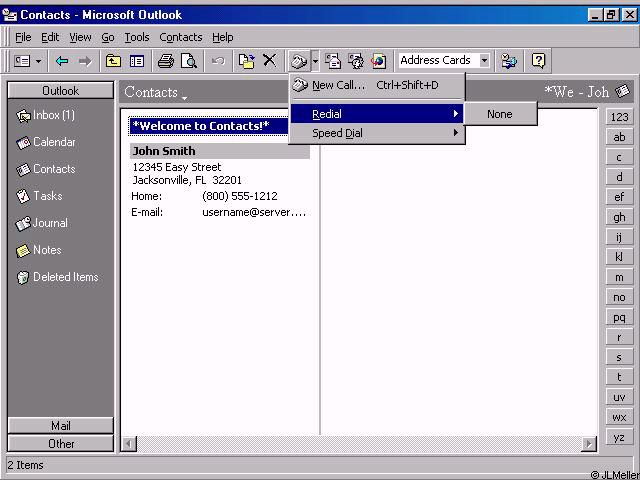The image size is (640, 480).
Task: Click the AutoDialer phone icon
Action: click(x=299, y=61)
